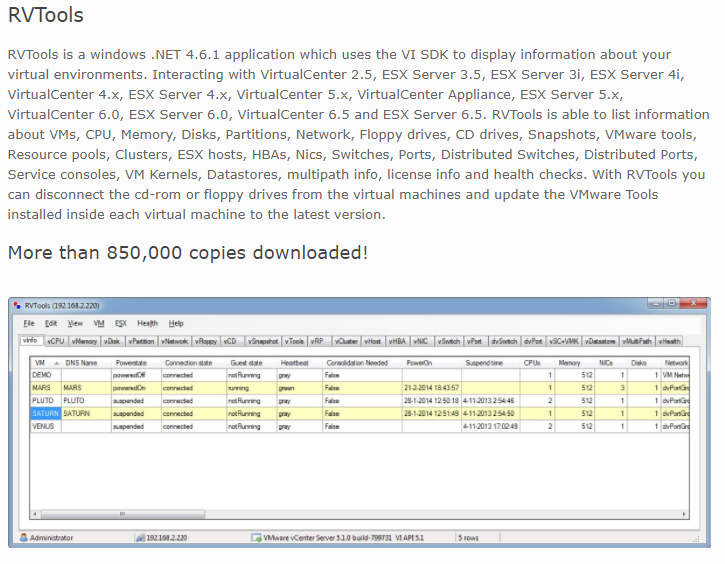The image size is (725, 564).
Task: Show the dvPort tab
Action: click(x=533, y=341)
